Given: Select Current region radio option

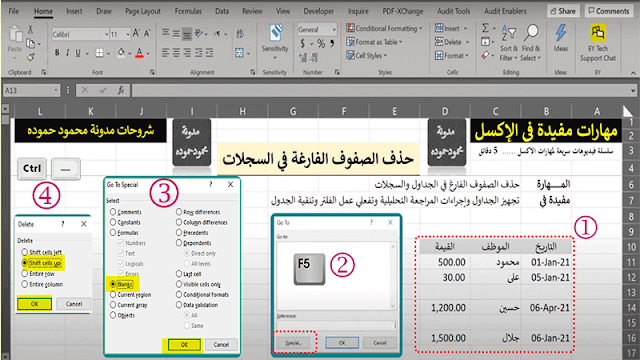Looking at the screenshot, I should tap(113, 294).
